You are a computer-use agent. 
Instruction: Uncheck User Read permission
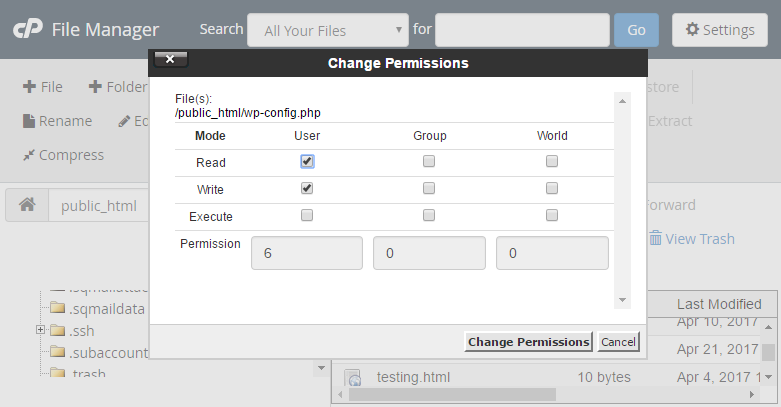tap(307, 161)
